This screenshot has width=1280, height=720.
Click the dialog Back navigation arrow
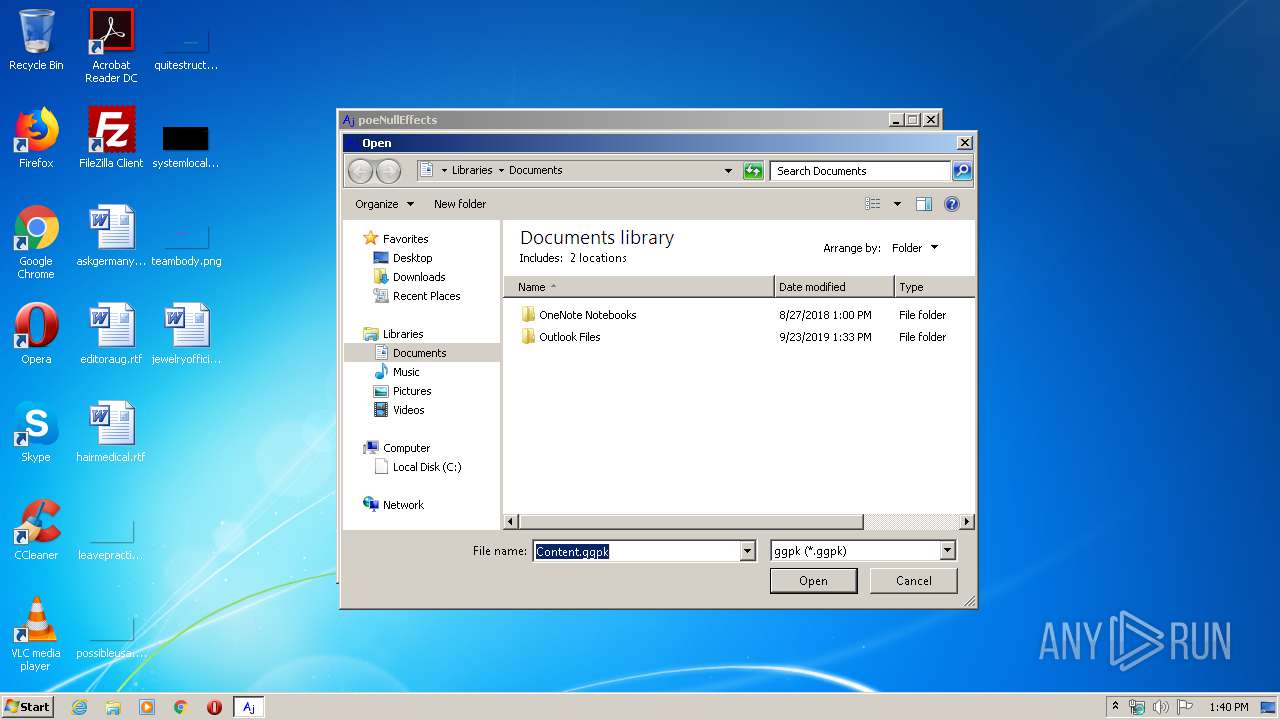coord(361,171)
